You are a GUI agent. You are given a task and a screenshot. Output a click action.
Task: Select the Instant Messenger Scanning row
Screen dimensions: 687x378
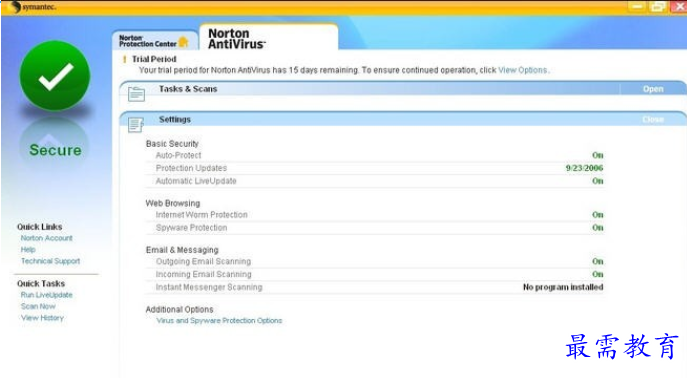(x=375, y=287)
